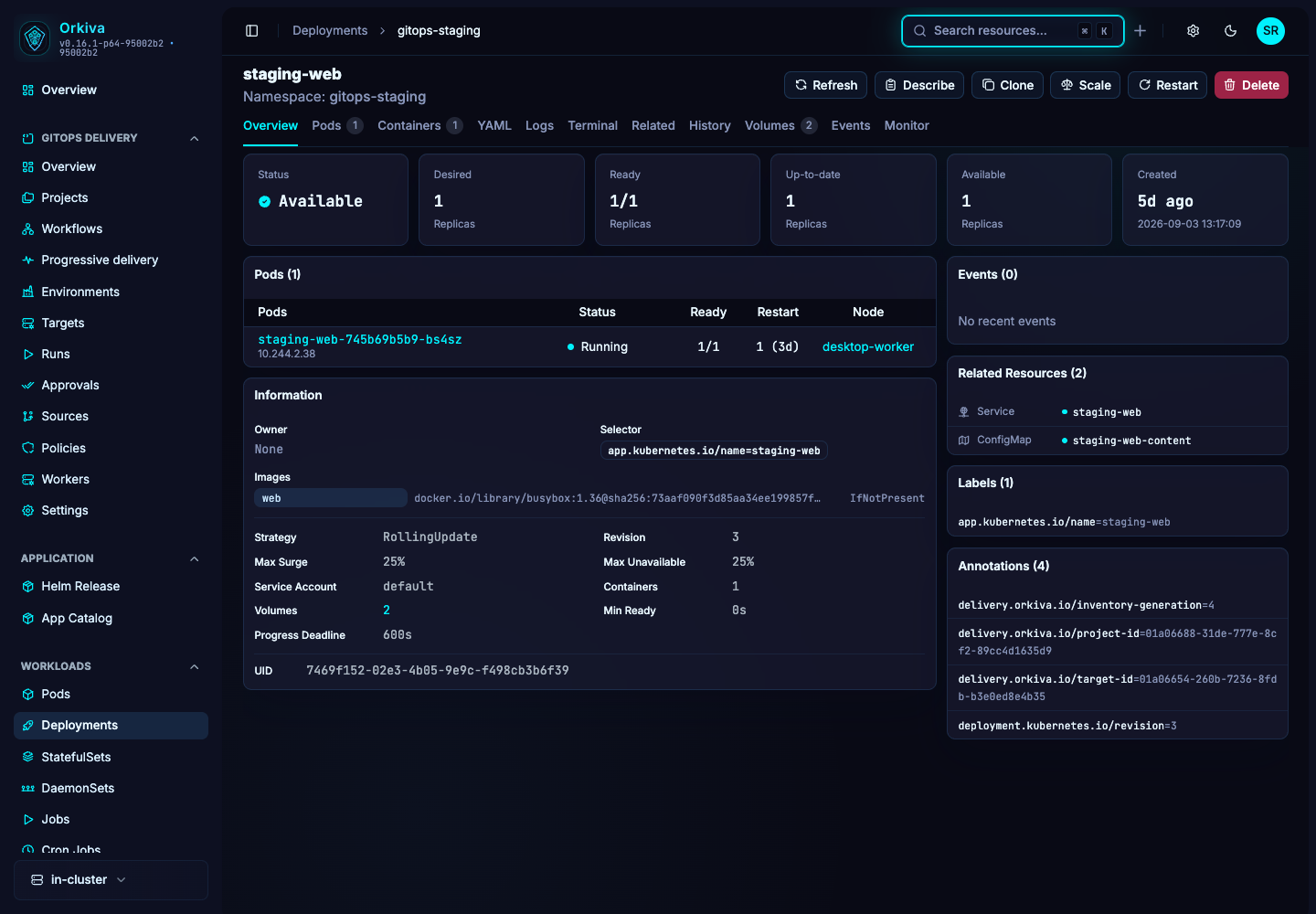This screenshot has width=1316, height=914.
Task: Open staging-web-content ConfigMap related resource
Action: pyautogui.click(x=1131, y=441)
